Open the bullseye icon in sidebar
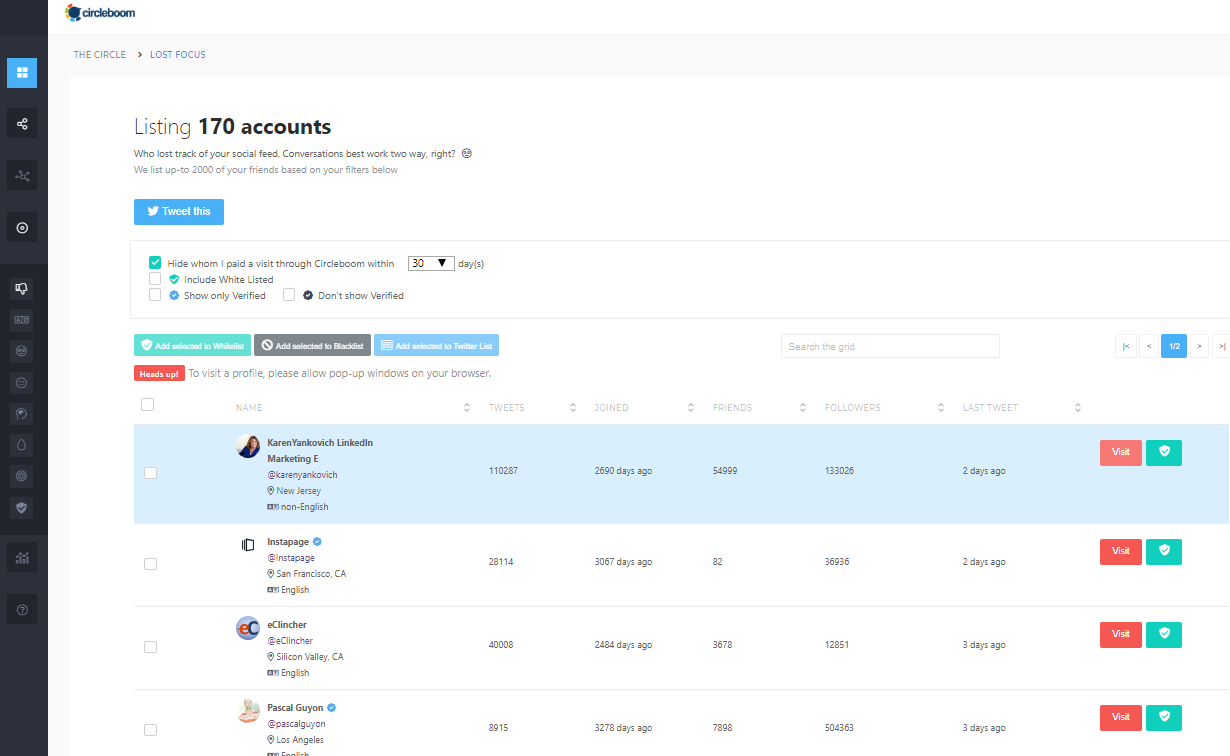 (x=22, y=475)
